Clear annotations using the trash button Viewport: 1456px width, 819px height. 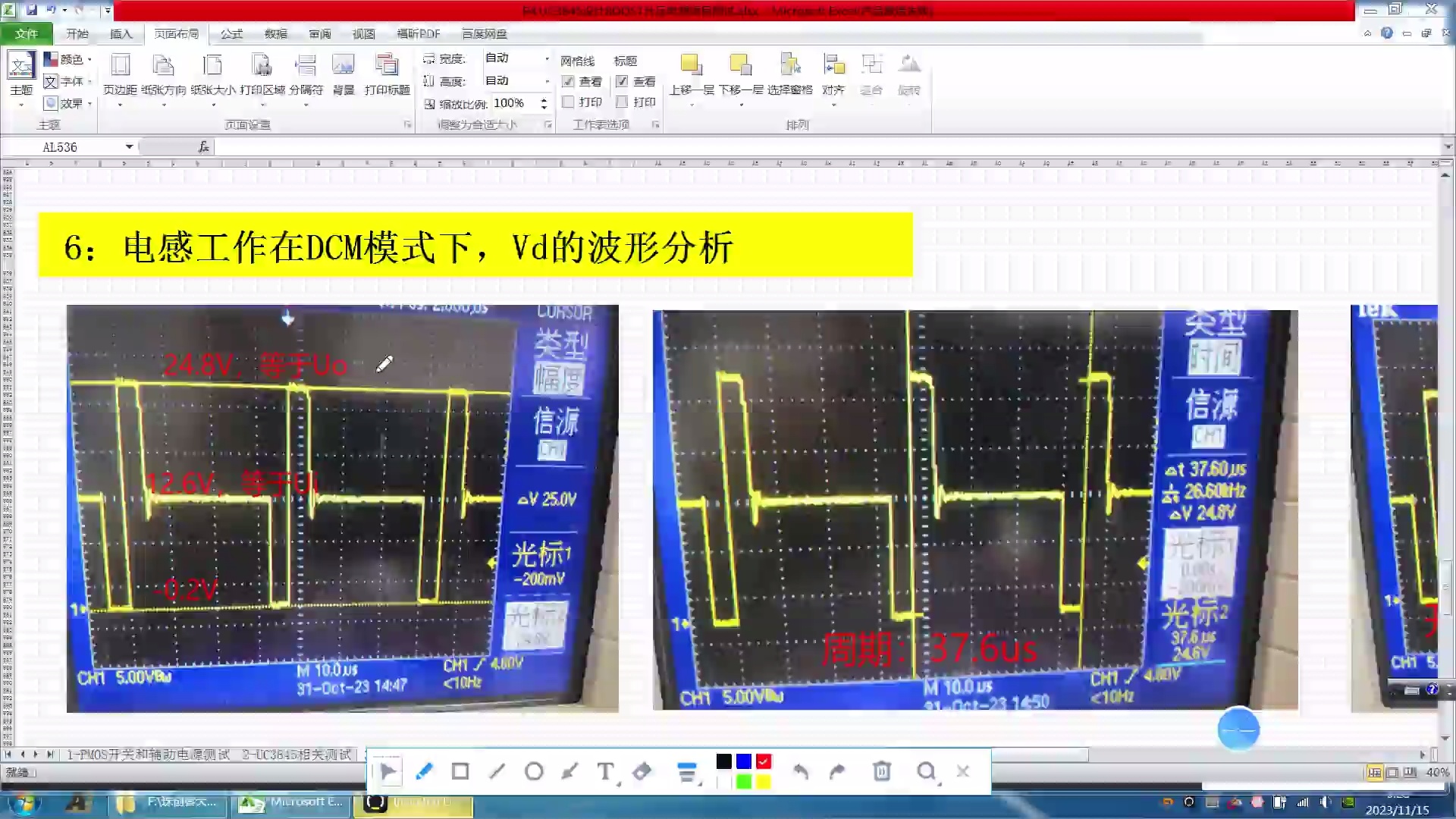click(880, 770)
